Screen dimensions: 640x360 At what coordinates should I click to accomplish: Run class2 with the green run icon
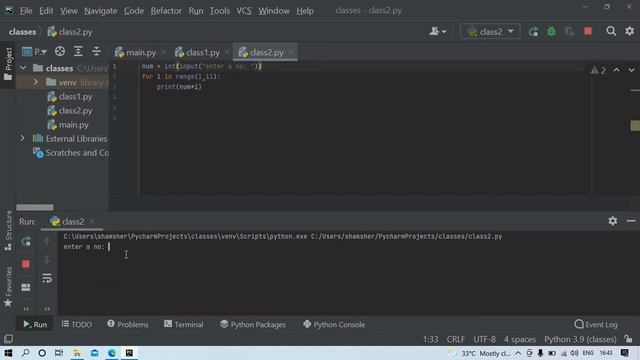pyautogui.click(x=533, y=31)
